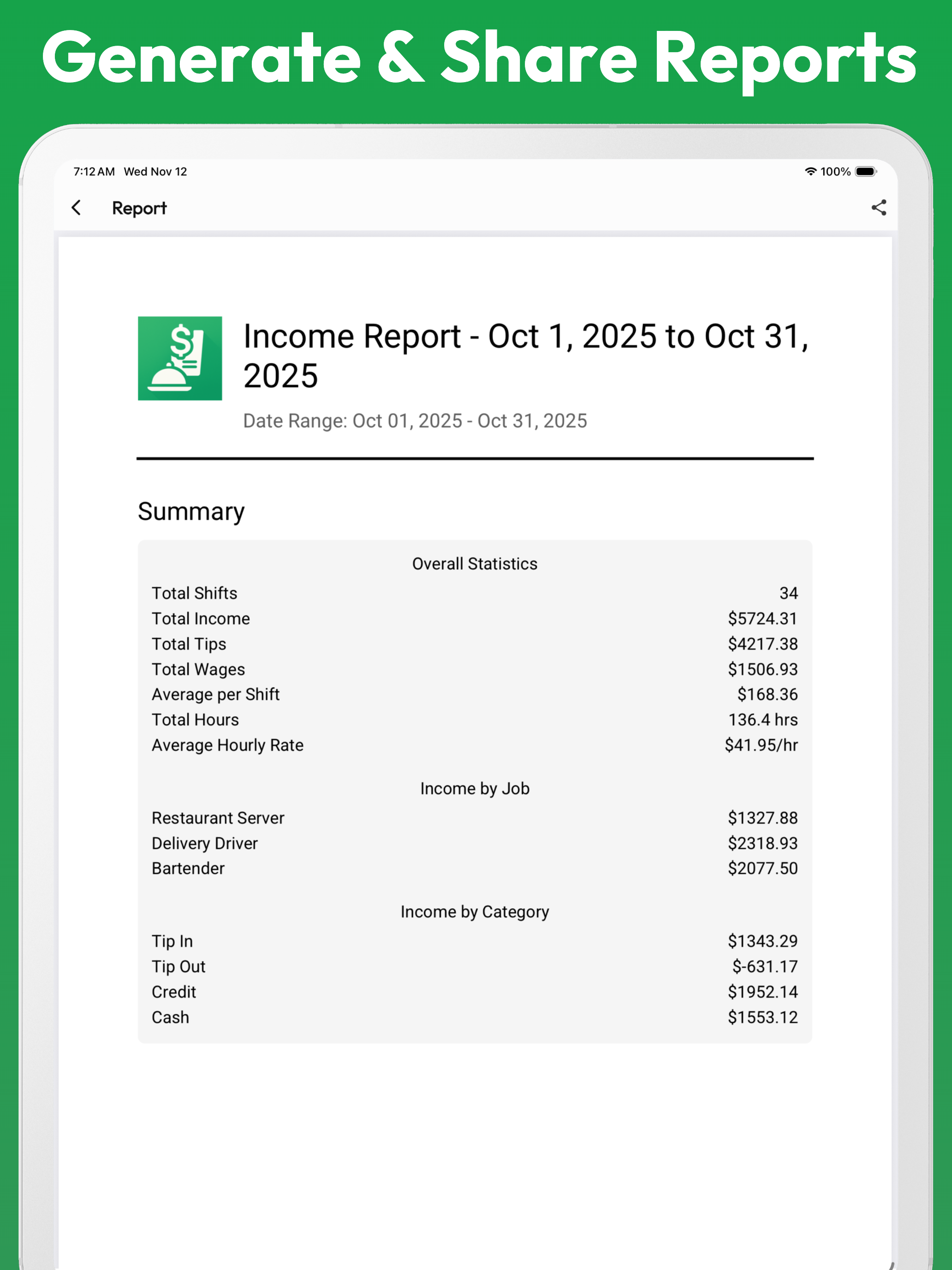
Task: Tap the battery icon in status bar
Action: [865, 172]
